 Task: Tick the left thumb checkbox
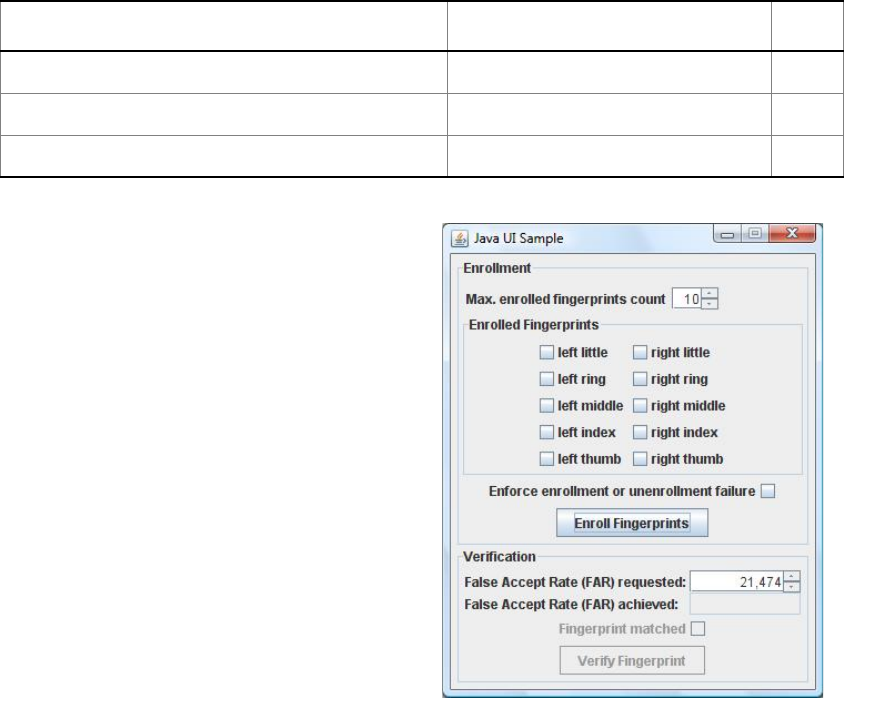547,459
